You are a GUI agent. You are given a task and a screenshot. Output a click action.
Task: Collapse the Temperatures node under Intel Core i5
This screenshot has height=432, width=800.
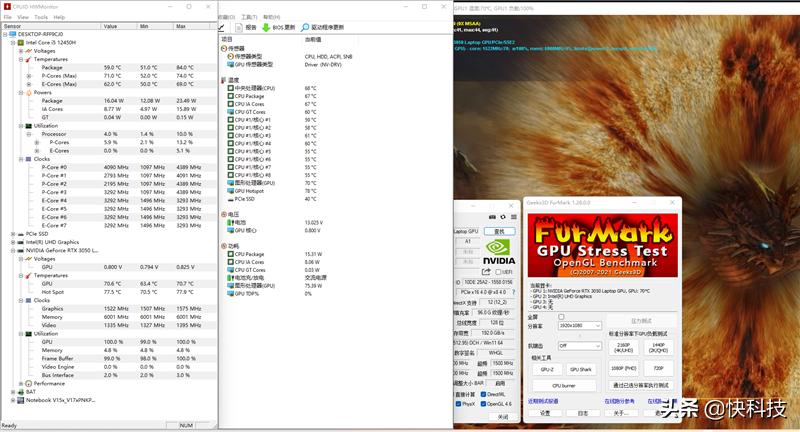21,59
